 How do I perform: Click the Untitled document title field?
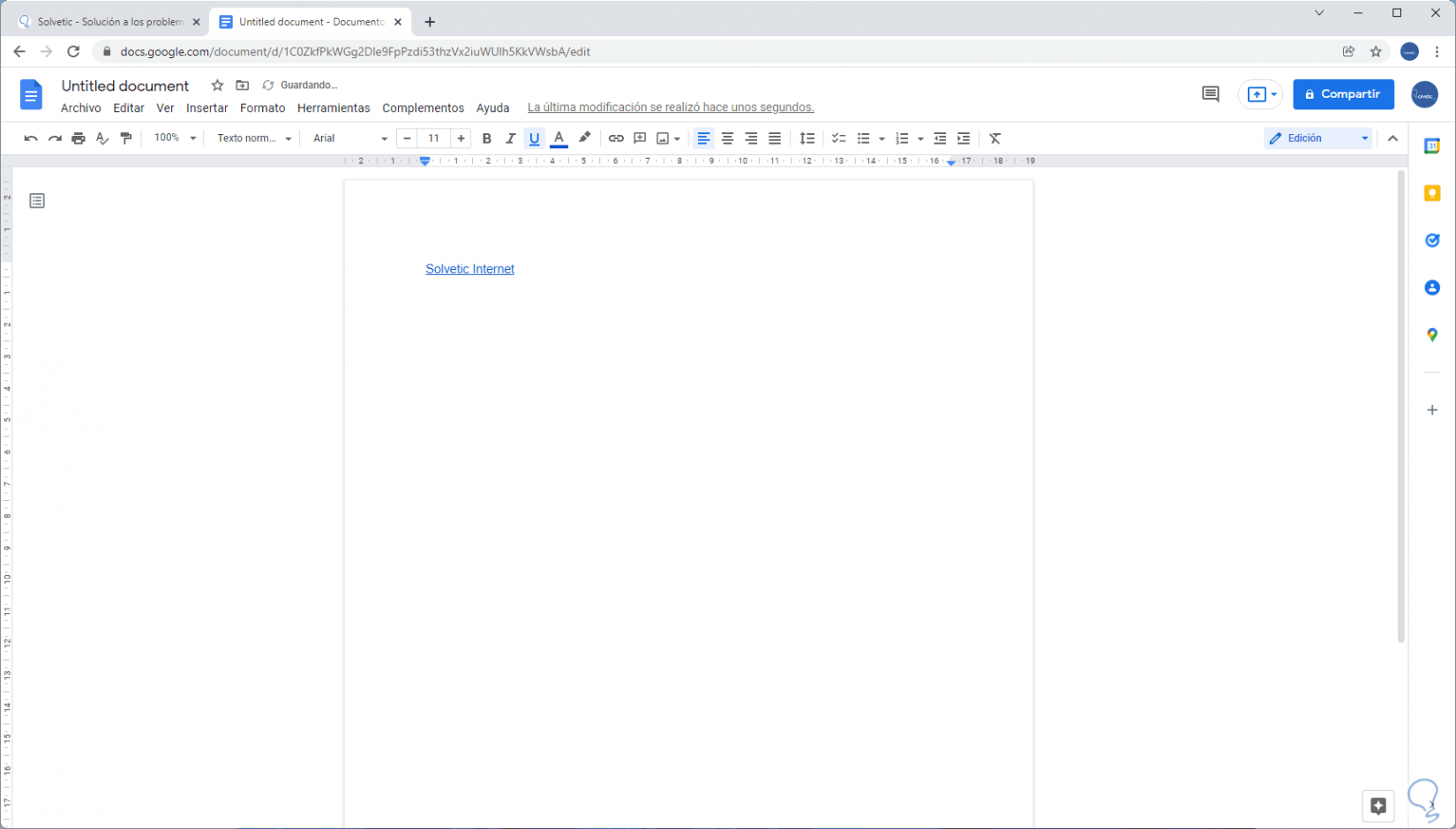click(x=125, y=86)
